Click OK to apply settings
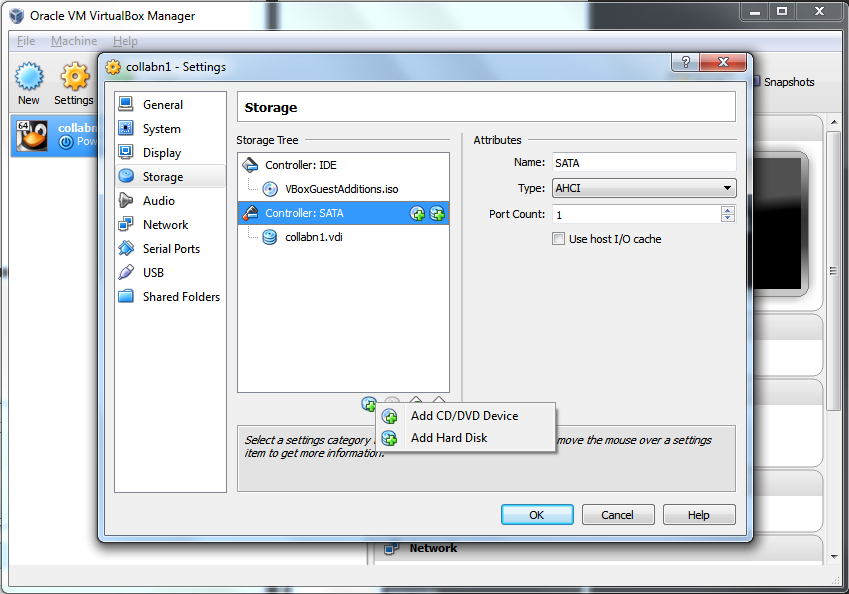Image resolution: width=849 pixels, height=594 pixels. [537, 515]
